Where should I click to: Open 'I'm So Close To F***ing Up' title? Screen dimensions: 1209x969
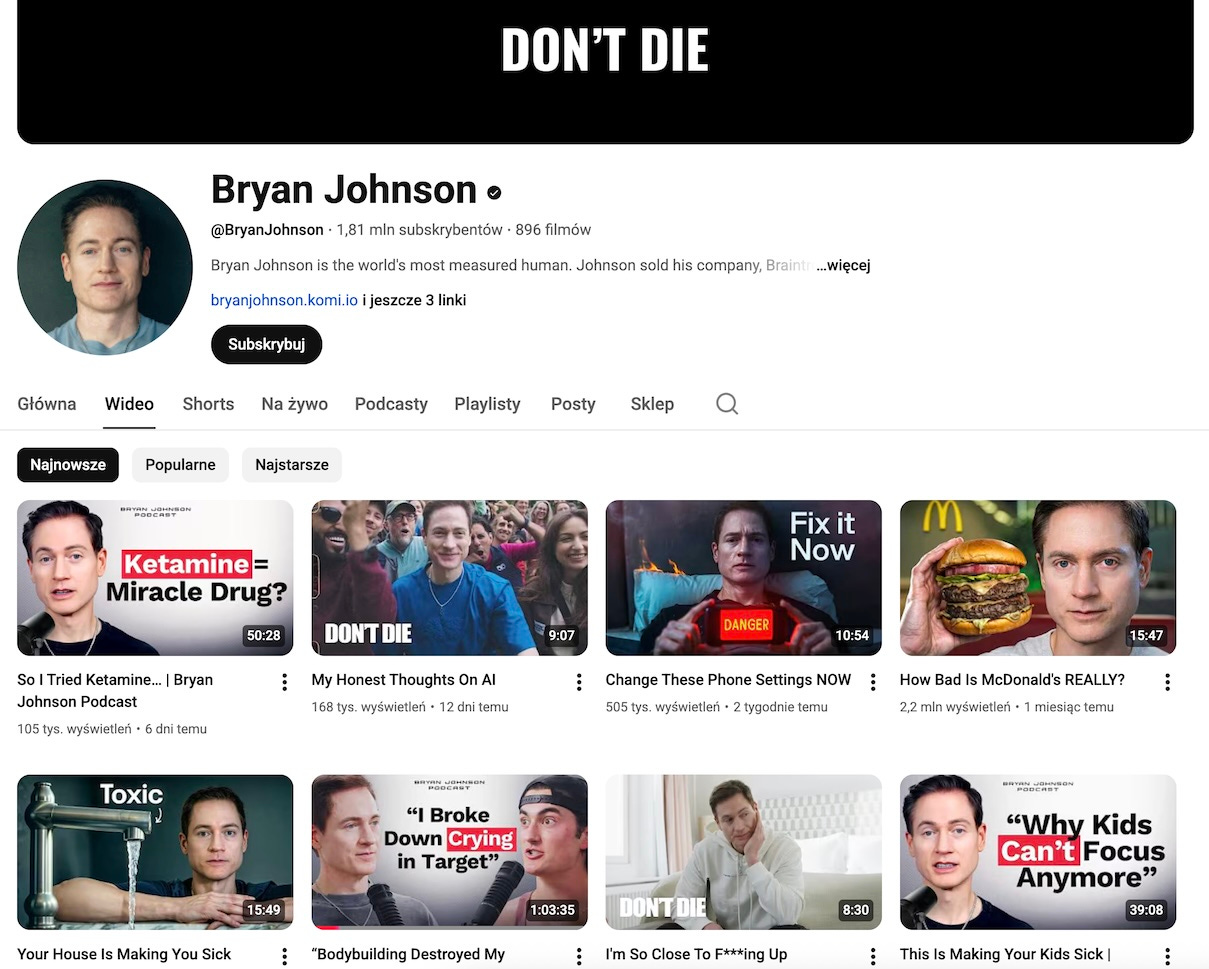pyautogui.click(x=696, y=955)
